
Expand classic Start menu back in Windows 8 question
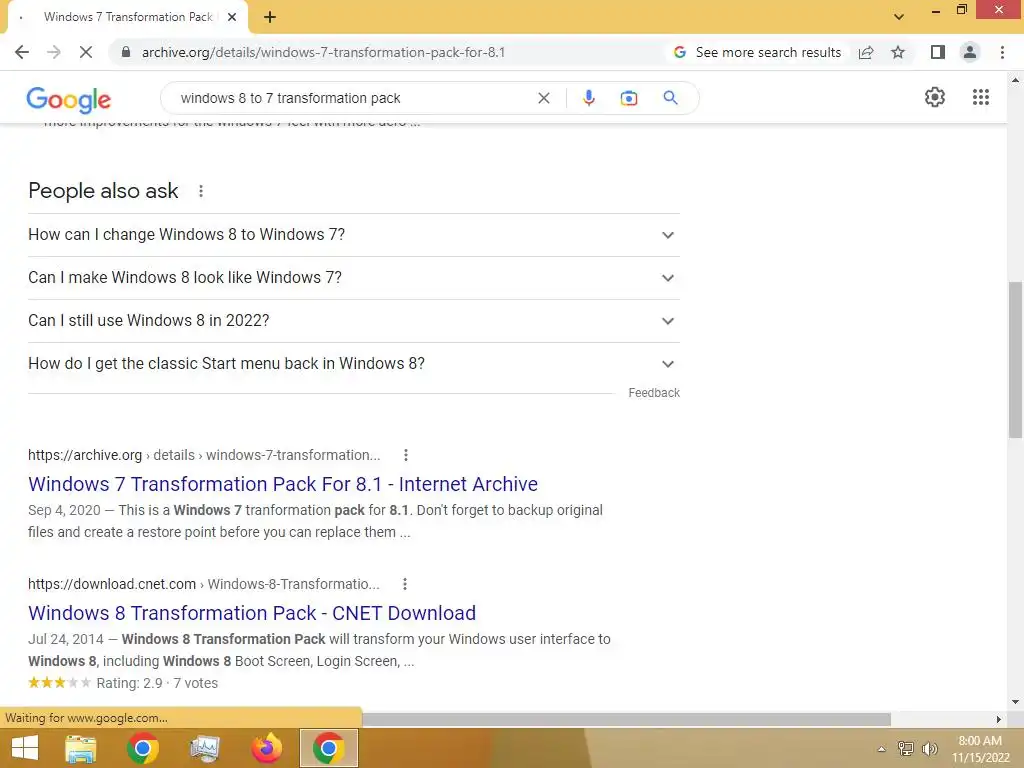click(x=353, y=364)
